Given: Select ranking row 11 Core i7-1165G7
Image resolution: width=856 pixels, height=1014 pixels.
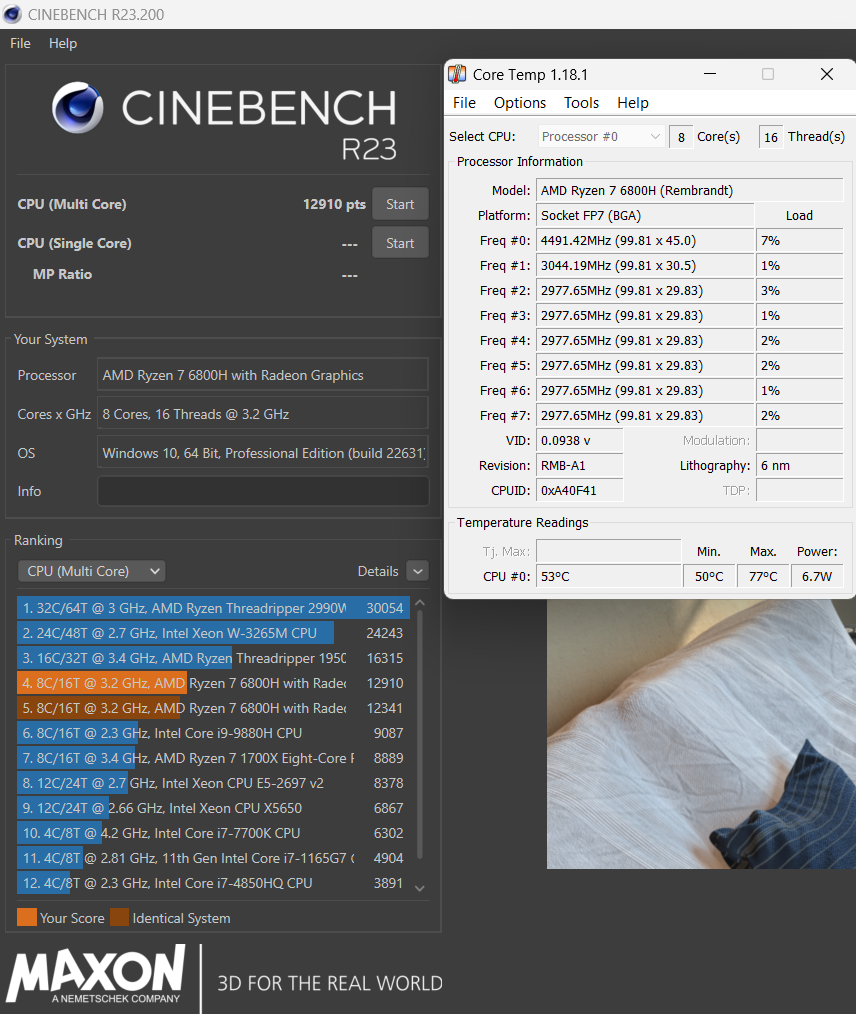Looking at the screenshot, I should click(213, 858).
